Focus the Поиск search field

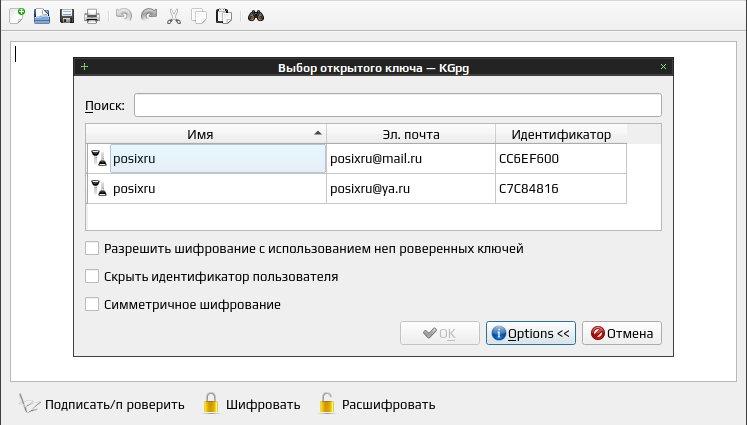click(x=398, y=105)
